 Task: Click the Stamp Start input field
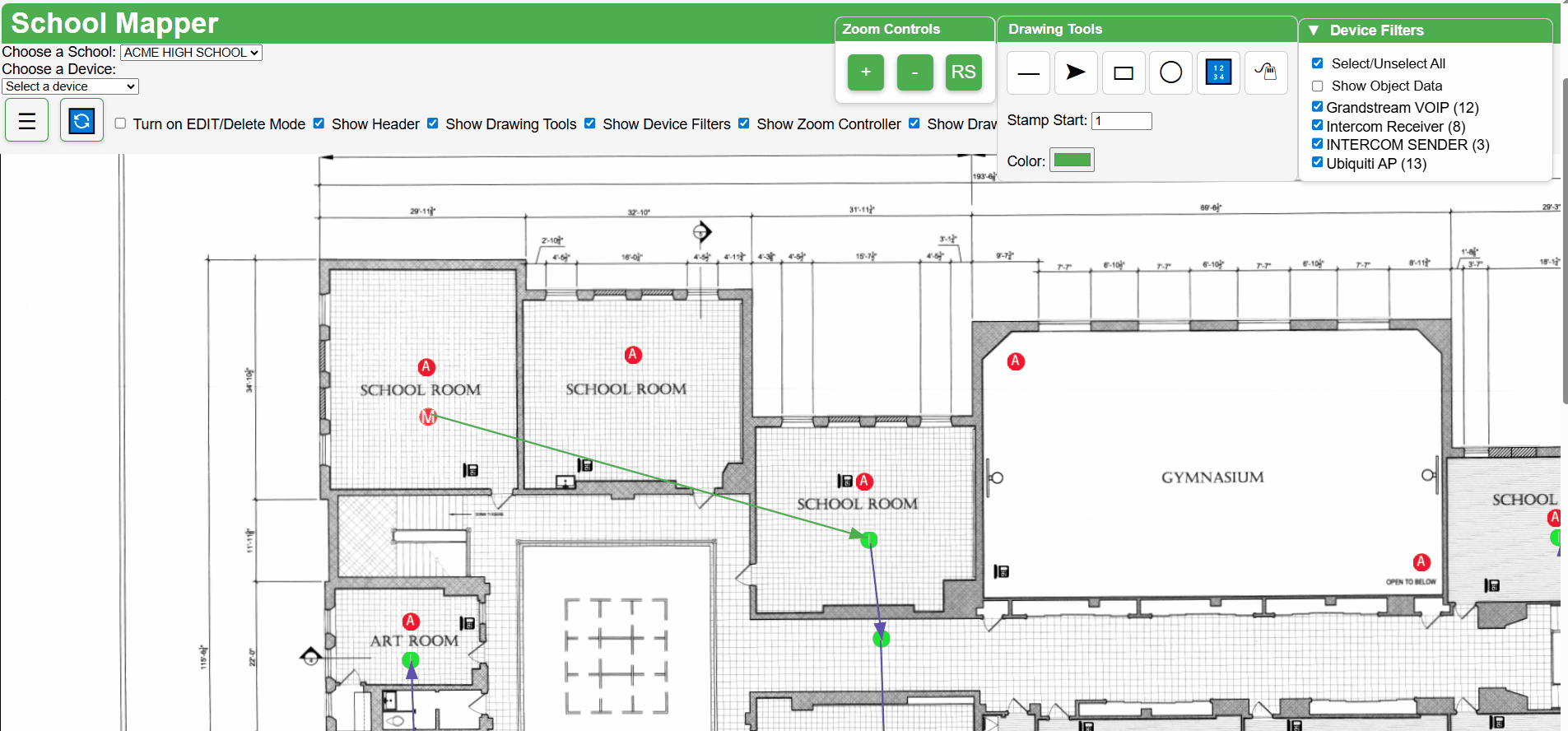tap(1121, 121)
